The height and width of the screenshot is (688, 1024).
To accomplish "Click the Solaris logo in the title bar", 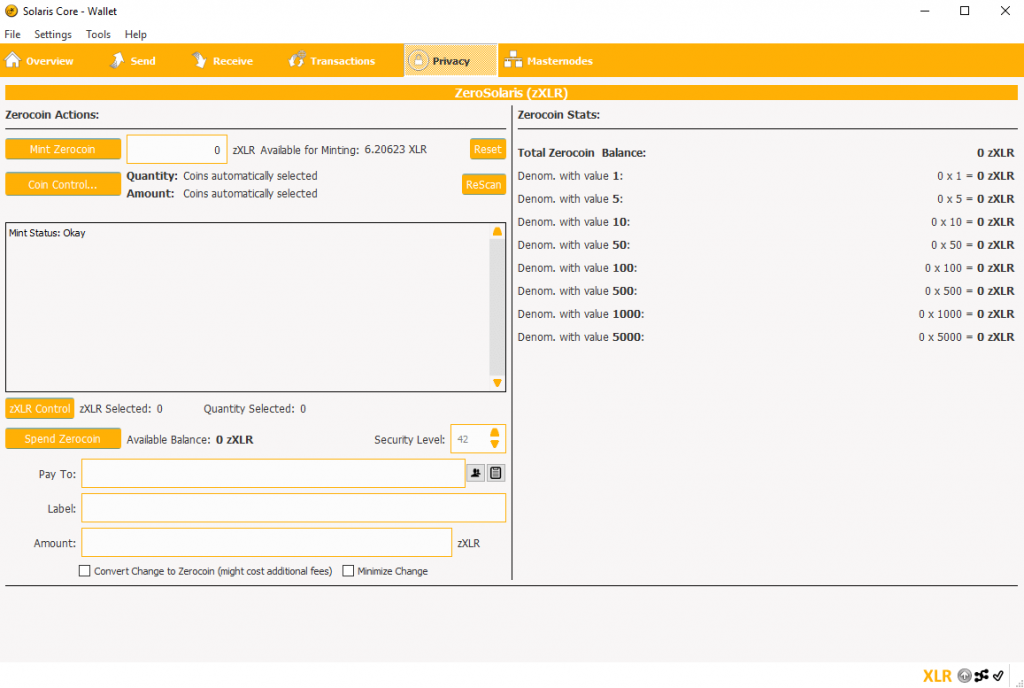I will 10,11.
